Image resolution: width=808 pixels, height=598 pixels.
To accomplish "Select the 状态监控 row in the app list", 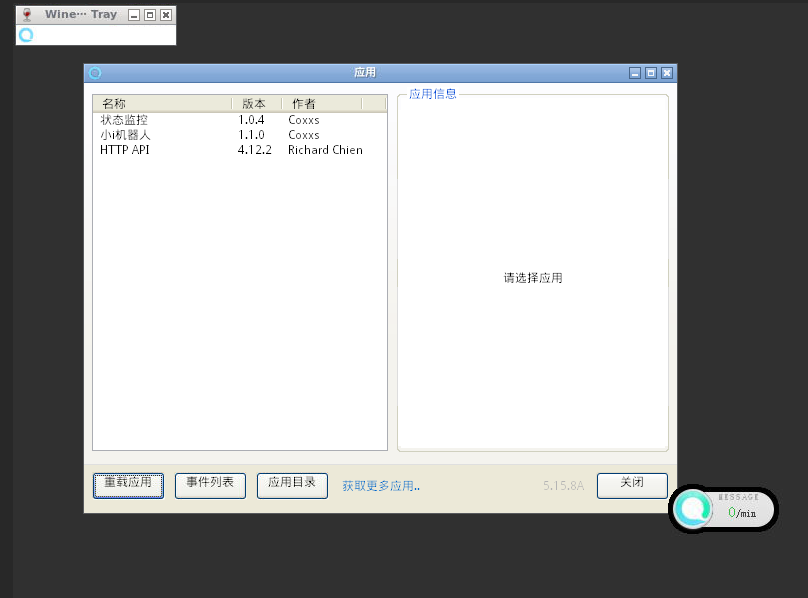I will (240, 120).
